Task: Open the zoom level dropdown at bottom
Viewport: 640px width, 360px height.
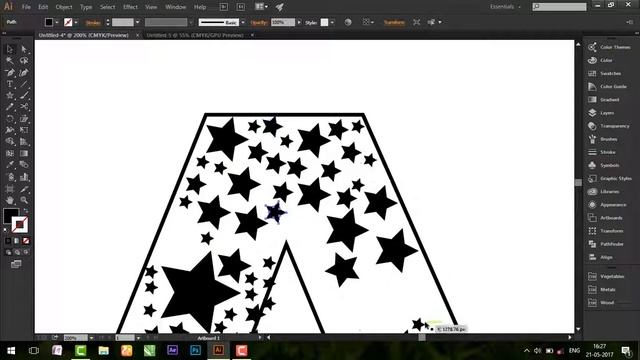Action: pyautogui.click(x=91, y=338)
